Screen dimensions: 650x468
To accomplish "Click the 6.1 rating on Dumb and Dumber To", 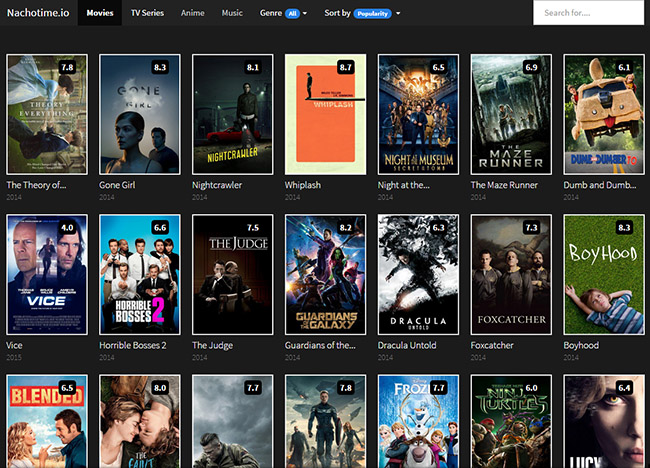I will [624, 67].
